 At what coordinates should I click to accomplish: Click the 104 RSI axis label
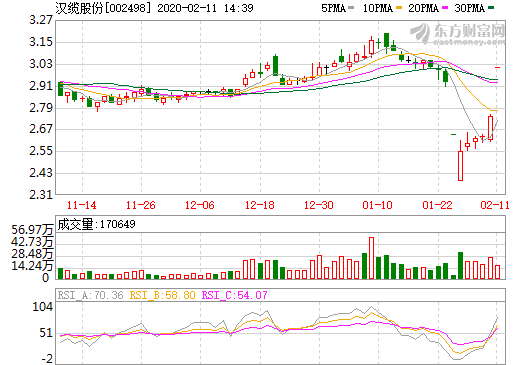(42, 307)
